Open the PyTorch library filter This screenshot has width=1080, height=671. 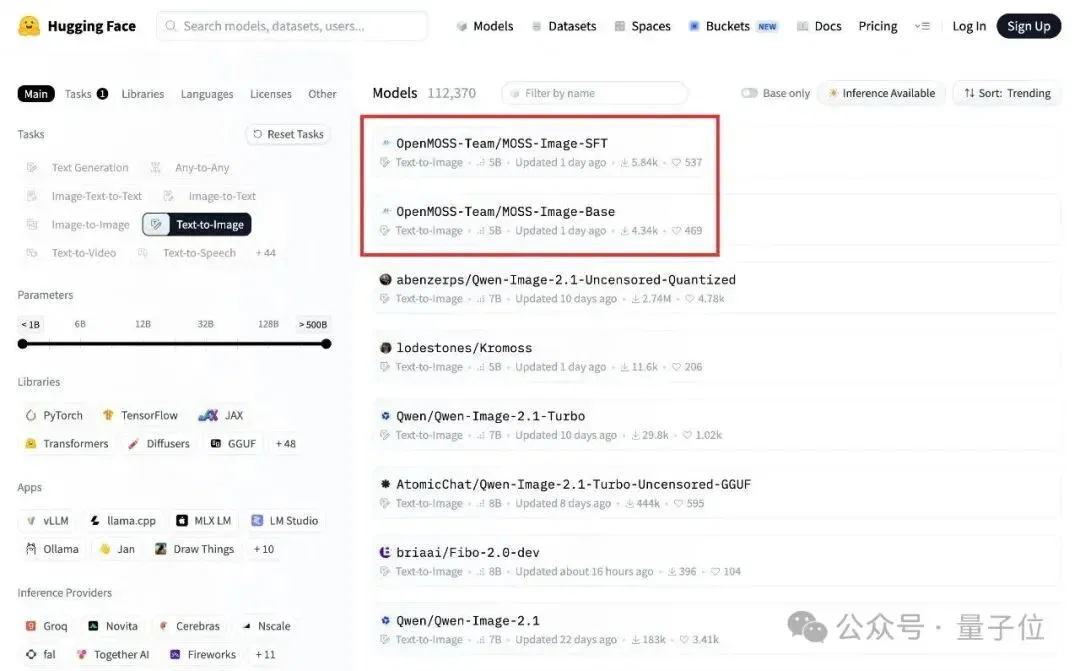coord(54,415)
